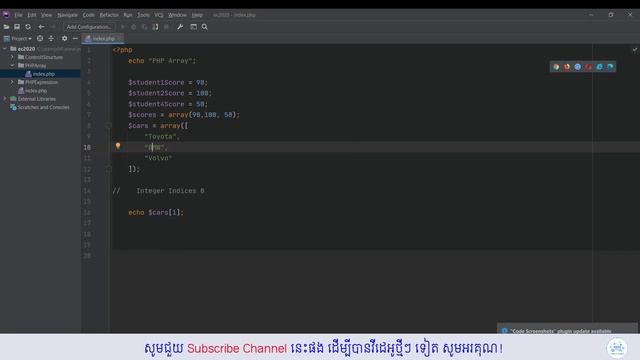
Task: Click the yellow lightbulb intention icon
Action: pos(118,146)
